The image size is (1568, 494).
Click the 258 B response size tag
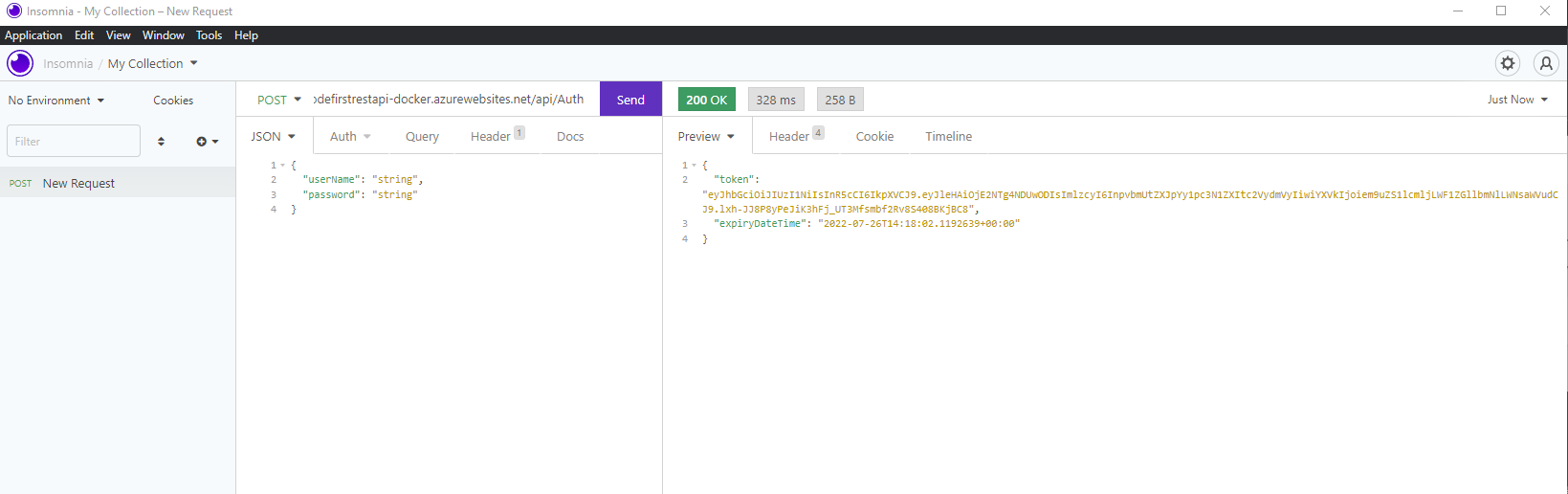pyautogui.click(x=841, y=100)
